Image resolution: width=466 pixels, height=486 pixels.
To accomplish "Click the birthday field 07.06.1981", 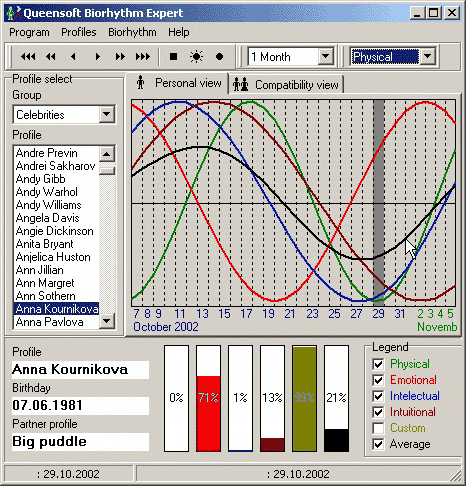I will [x=80, y=406].
